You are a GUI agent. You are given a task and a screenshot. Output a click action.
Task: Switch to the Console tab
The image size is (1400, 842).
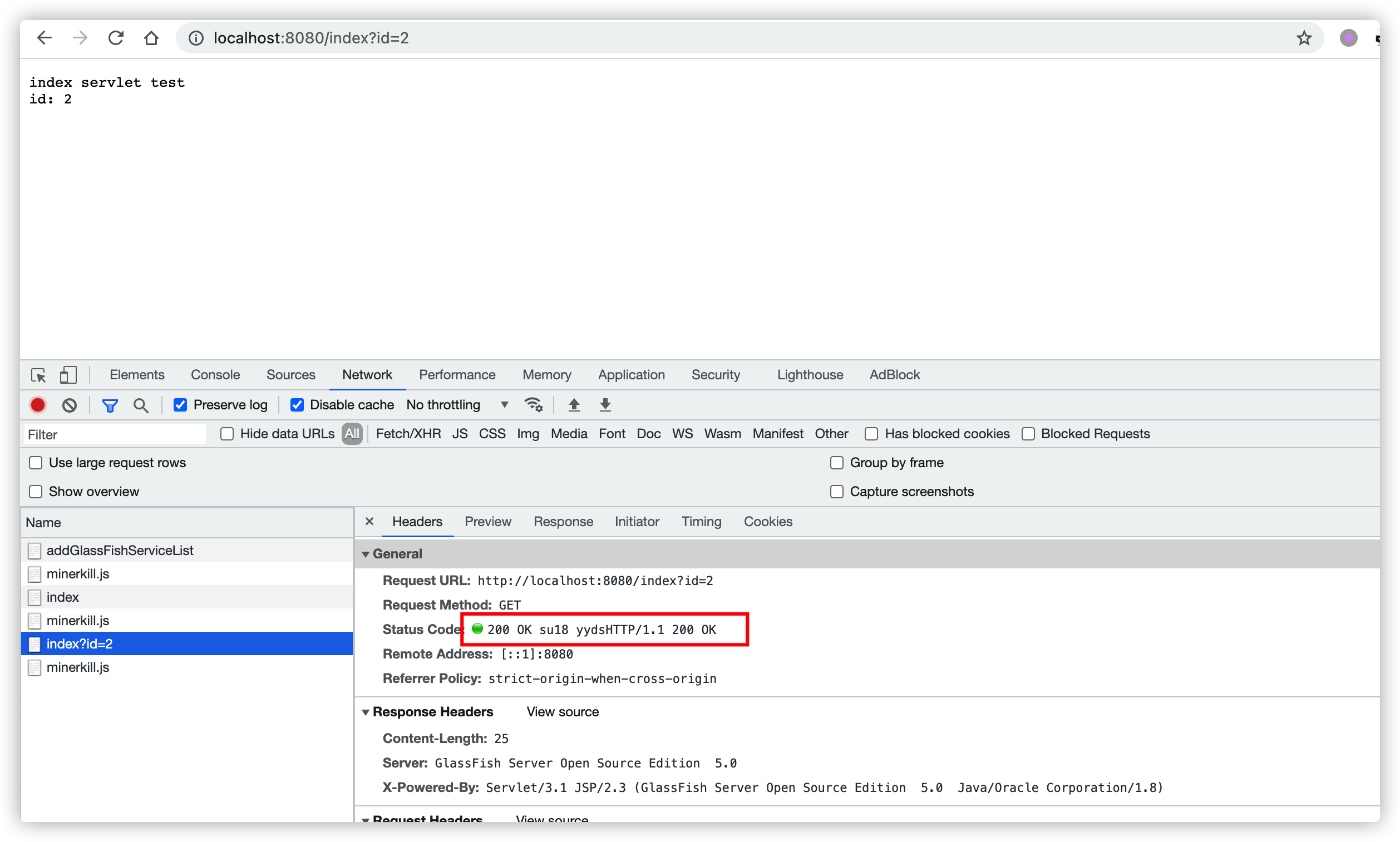[215, 375]
